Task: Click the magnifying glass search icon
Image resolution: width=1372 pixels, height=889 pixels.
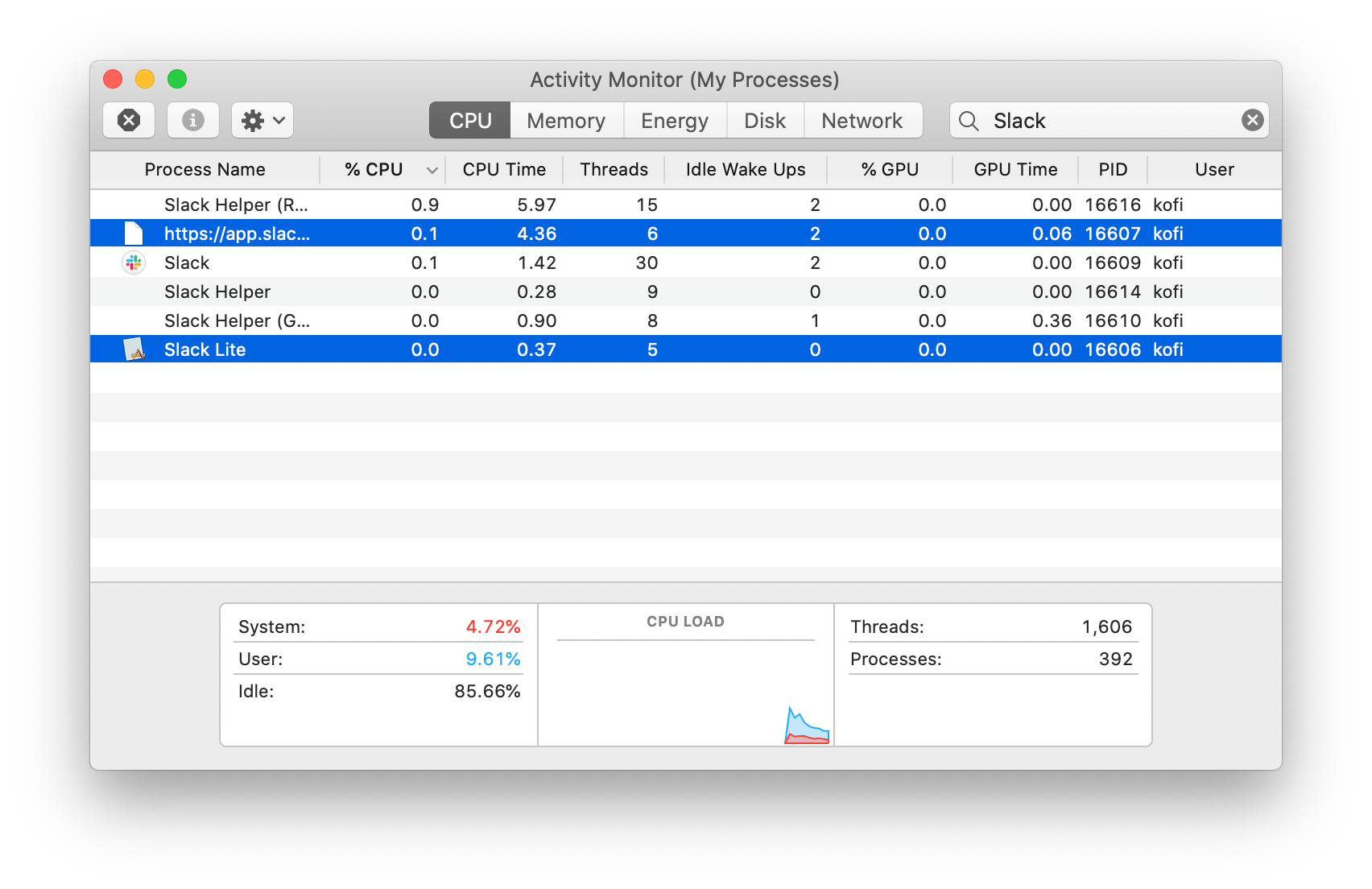Action: tap(969, 121)
